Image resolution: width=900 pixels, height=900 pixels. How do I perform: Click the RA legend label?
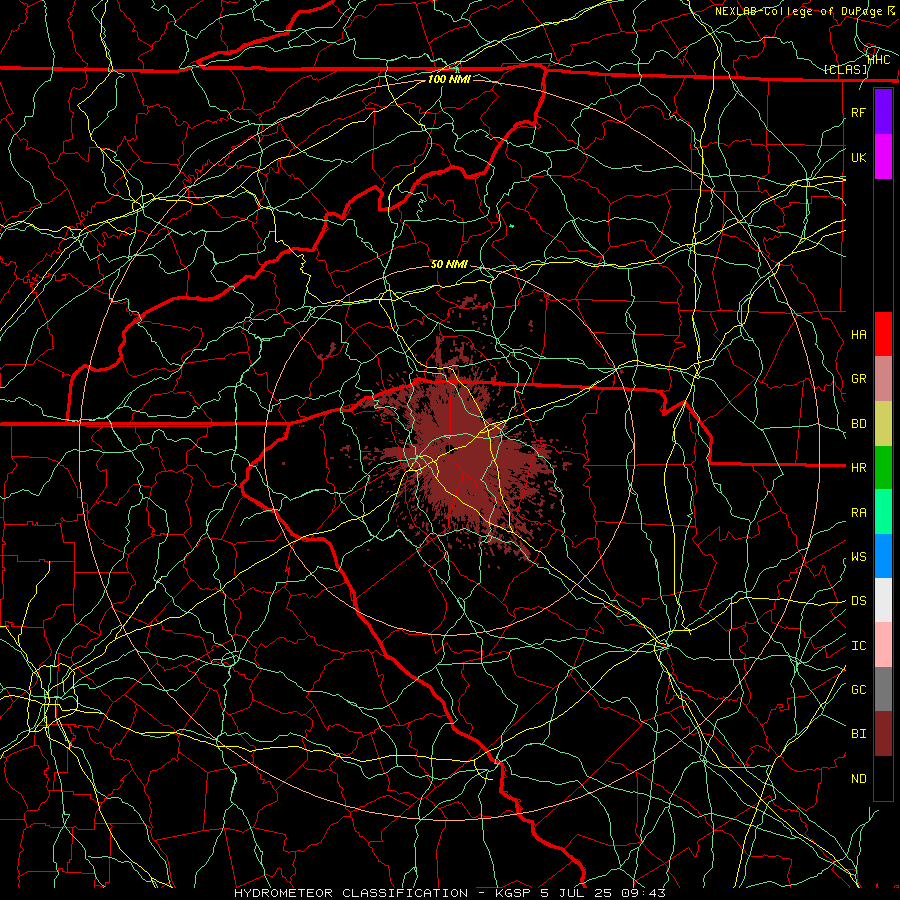click(x=858, y=513)
